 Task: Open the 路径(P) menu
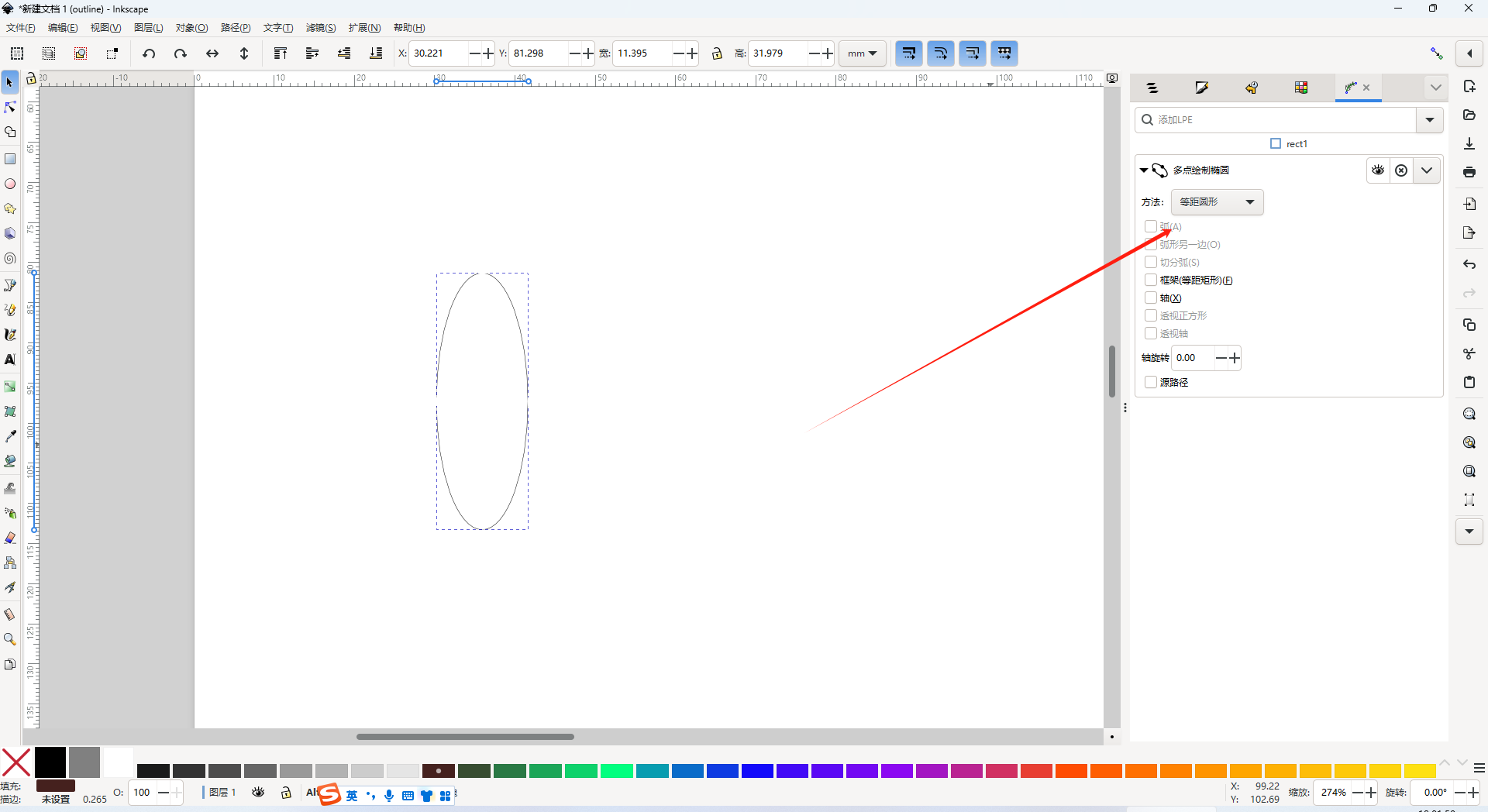point(236,28)
